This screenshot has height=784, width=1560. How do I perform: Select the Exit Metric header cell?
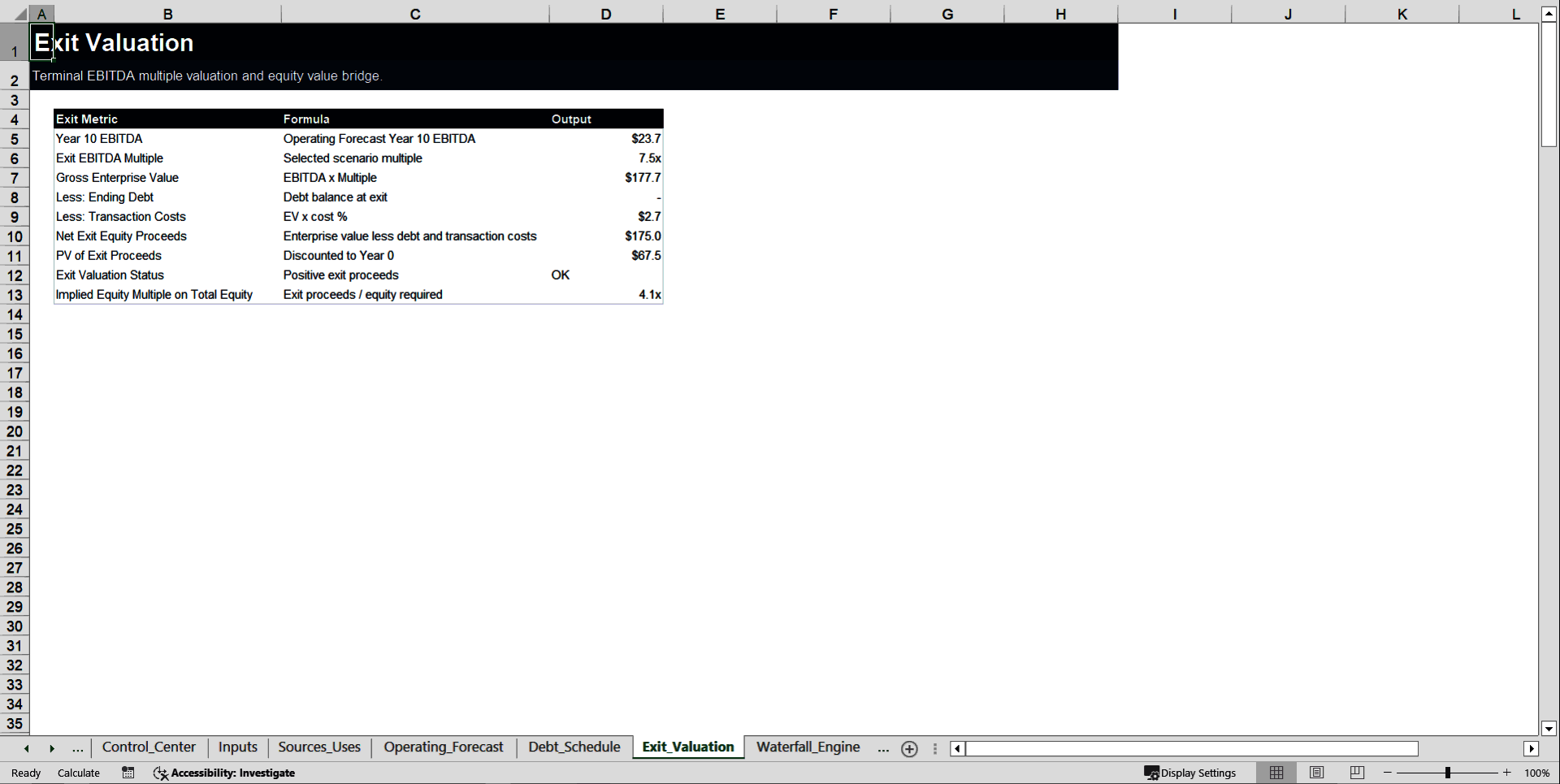[x=167, y=119]
